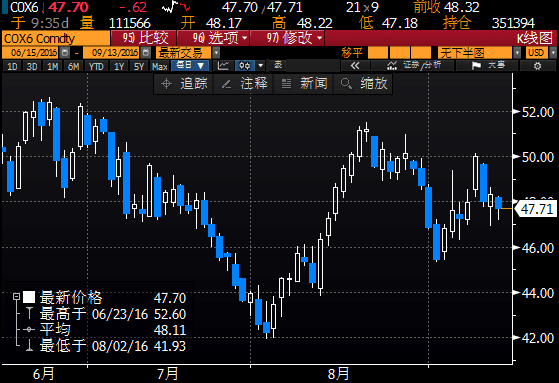
Task: Click the intraday sparkline icon in header
Action: point(176,7)
